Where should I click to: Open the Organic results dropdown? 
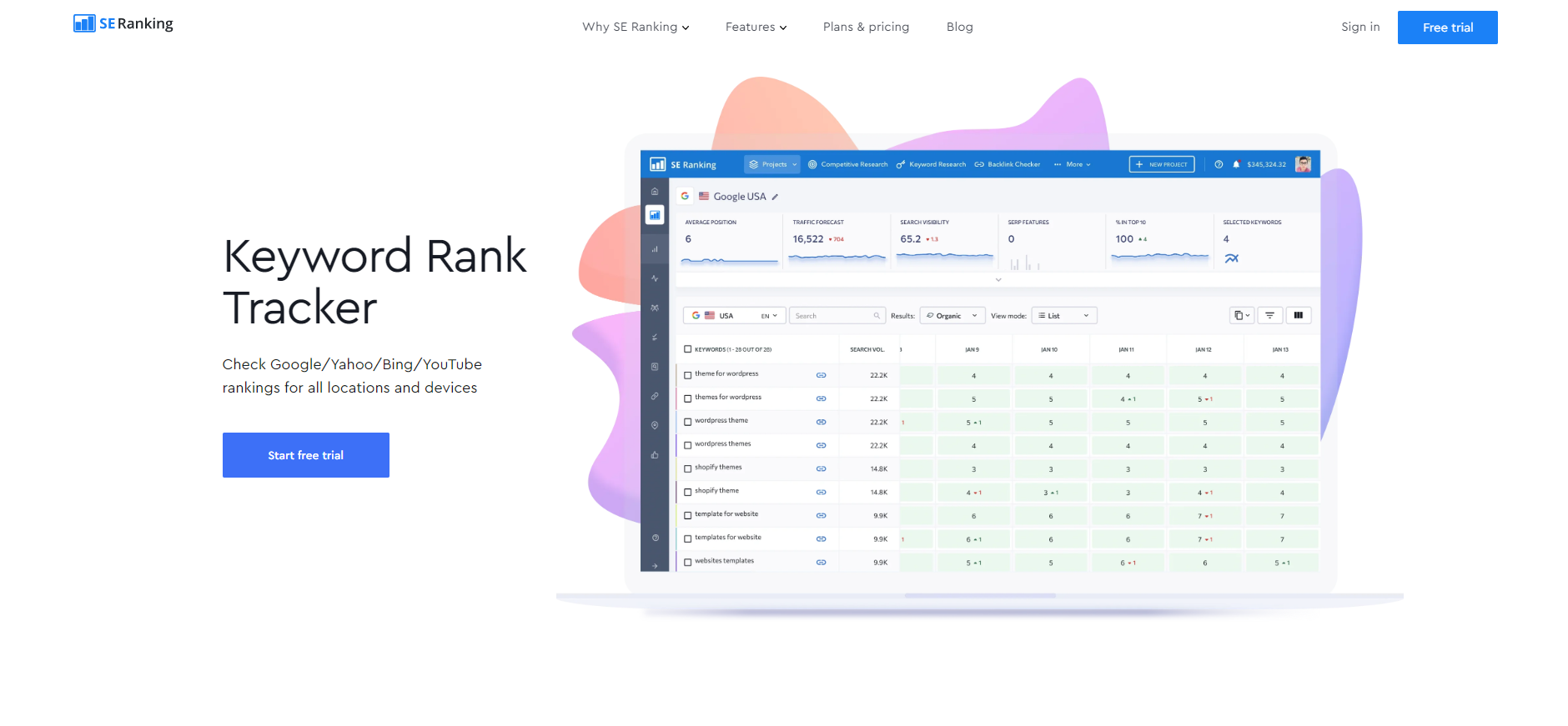tap(952, 316)
